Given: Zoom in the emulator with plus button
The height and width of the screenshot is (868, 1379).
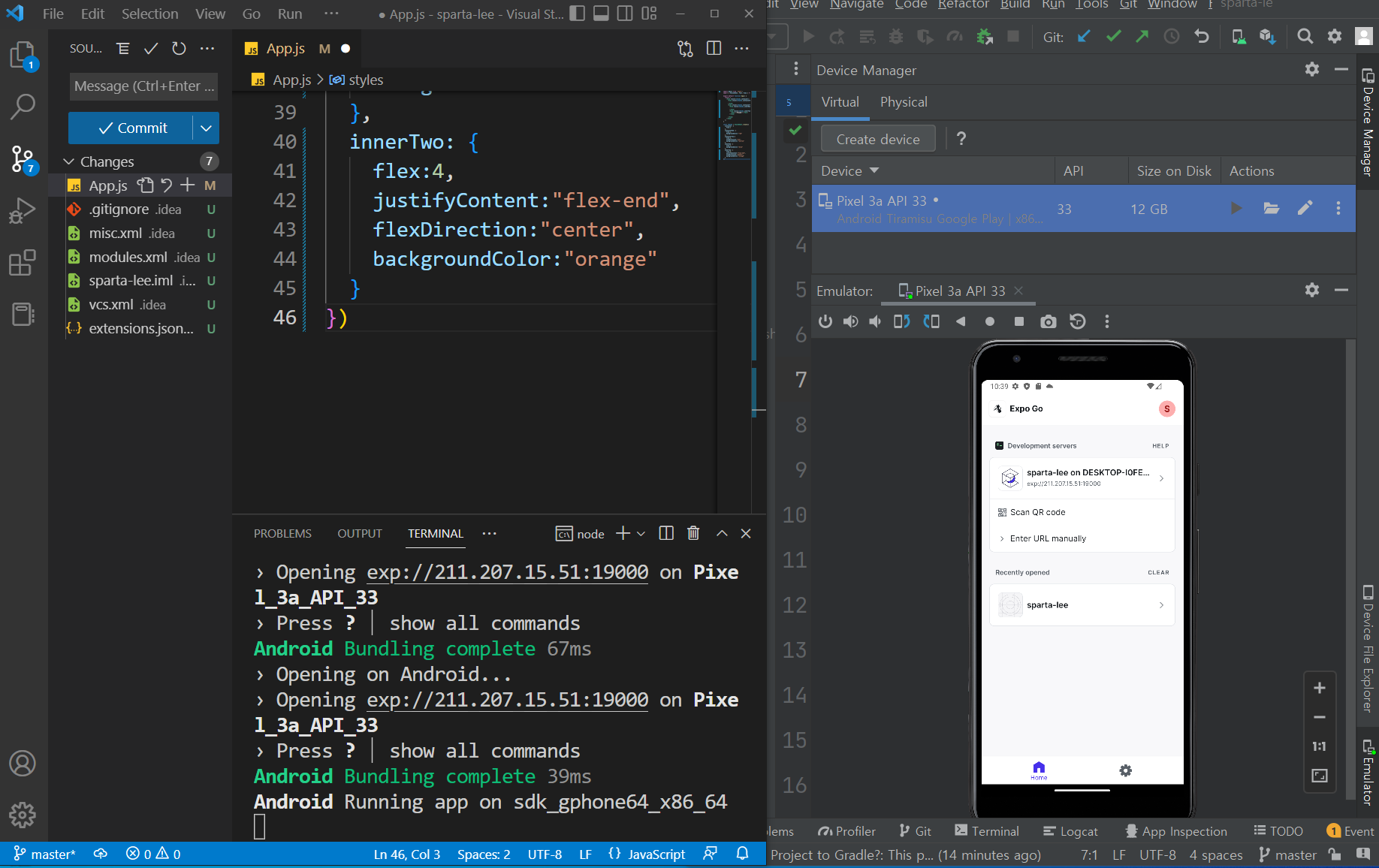Looking at the screenshot, I should (1320, 688).
